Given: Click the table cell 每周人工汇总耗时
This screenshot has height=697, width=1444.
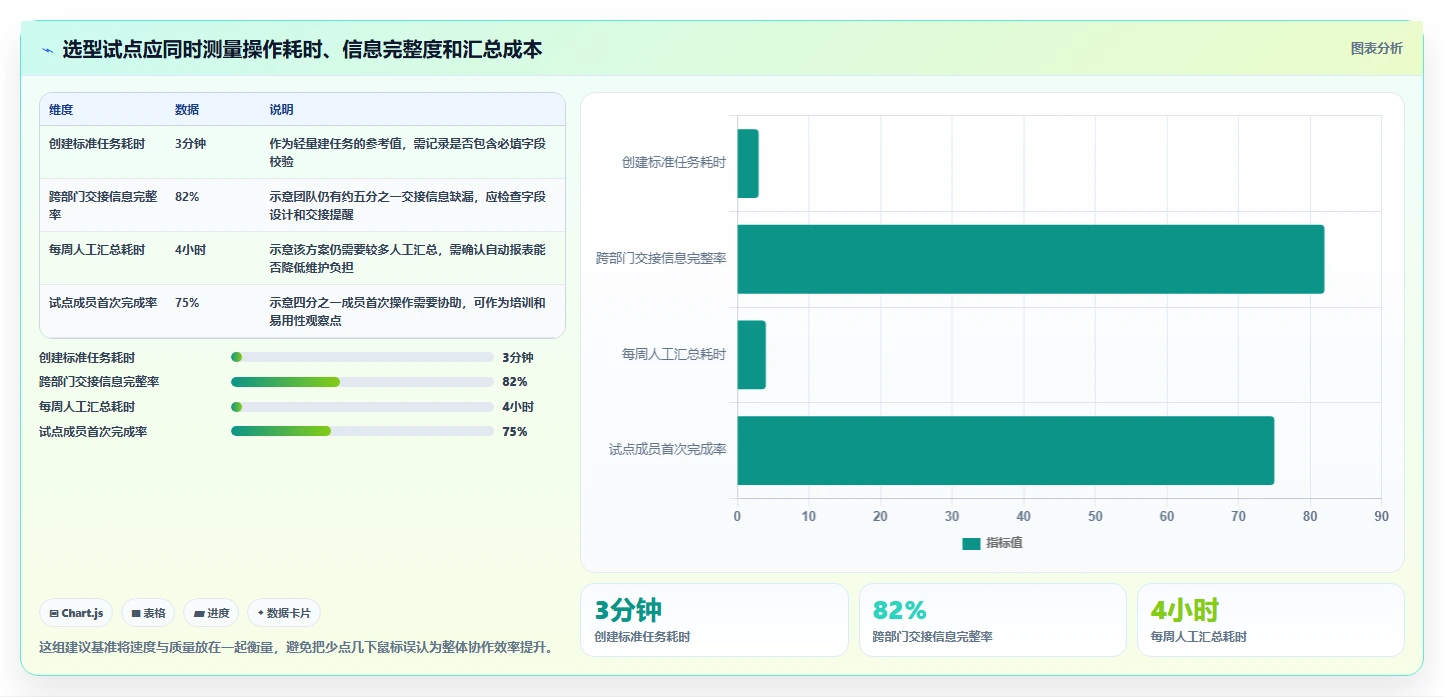Looking at the screenshot, I should pyautogui.click(x=97, y=250).
